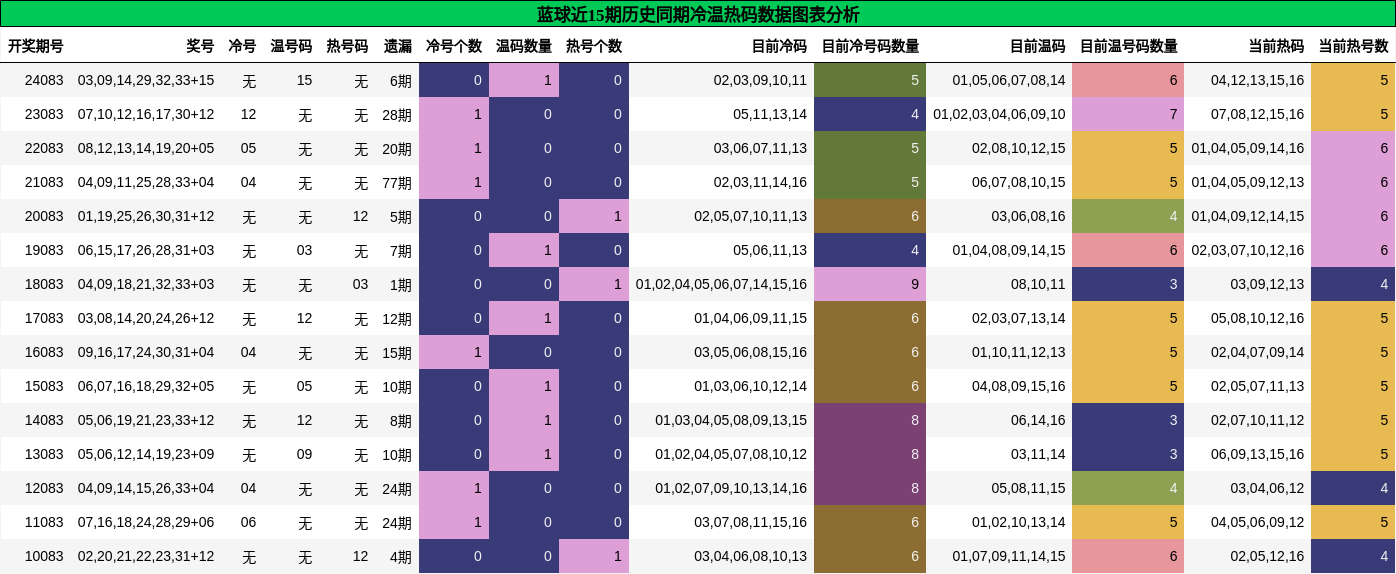Click the 15期 omission cell
The image size is (1396, 574).
(397, 352)
